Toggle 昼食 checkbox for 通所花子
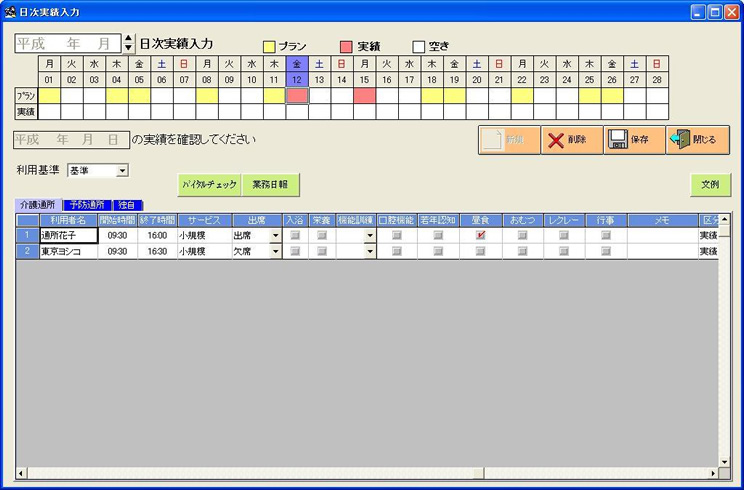The width and height of the screenshot is (744, 490). (480, 236)
